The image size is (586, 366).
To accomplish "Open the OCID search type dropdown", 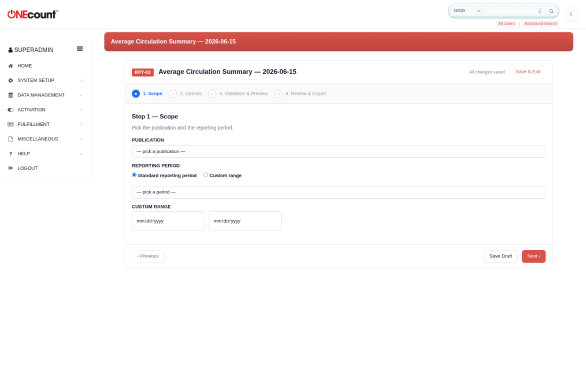I will click(467, 11).
